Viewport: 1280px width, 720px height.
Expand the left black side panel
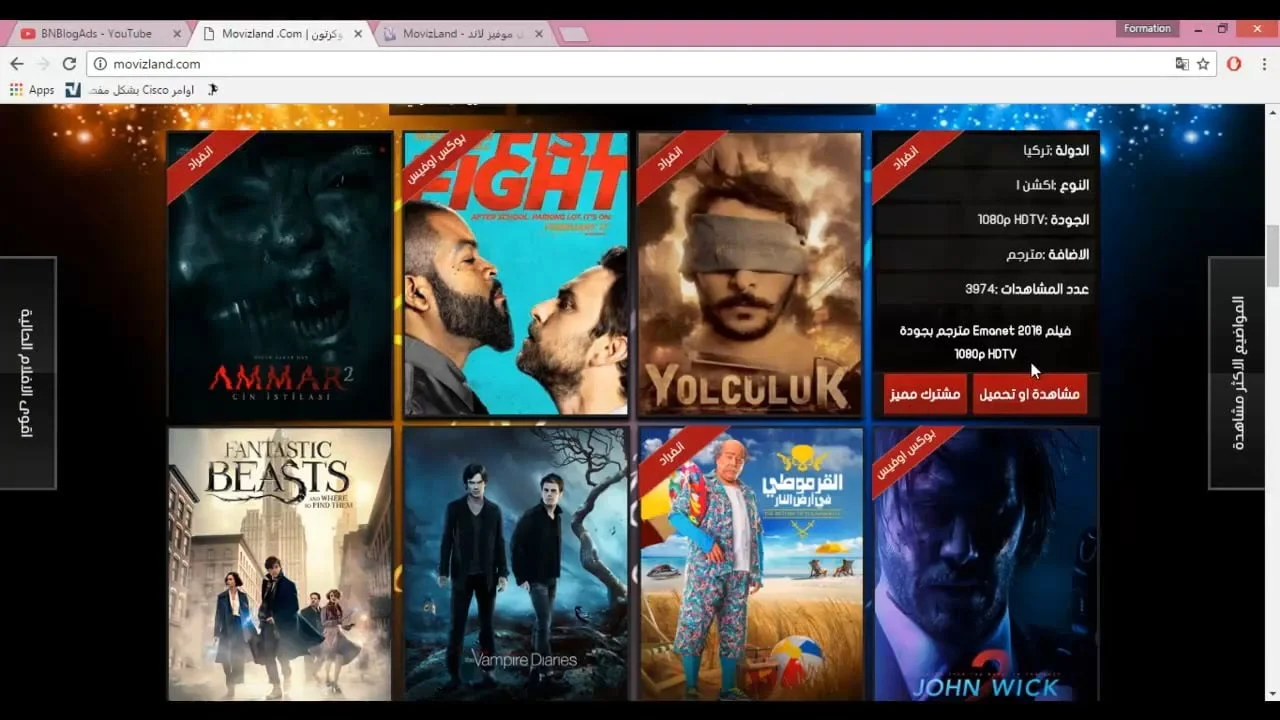[28, 373]
